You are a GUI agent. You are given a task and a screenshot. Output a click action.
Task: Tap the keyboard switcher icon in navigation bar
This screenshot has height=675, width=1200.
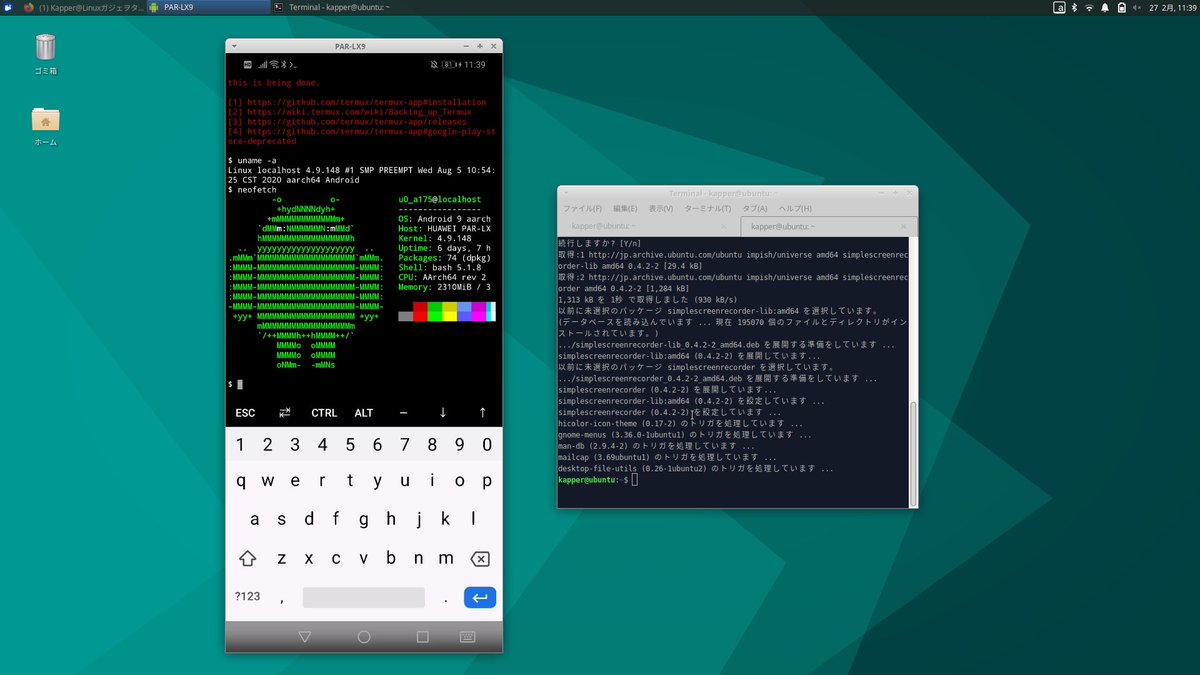467,636
